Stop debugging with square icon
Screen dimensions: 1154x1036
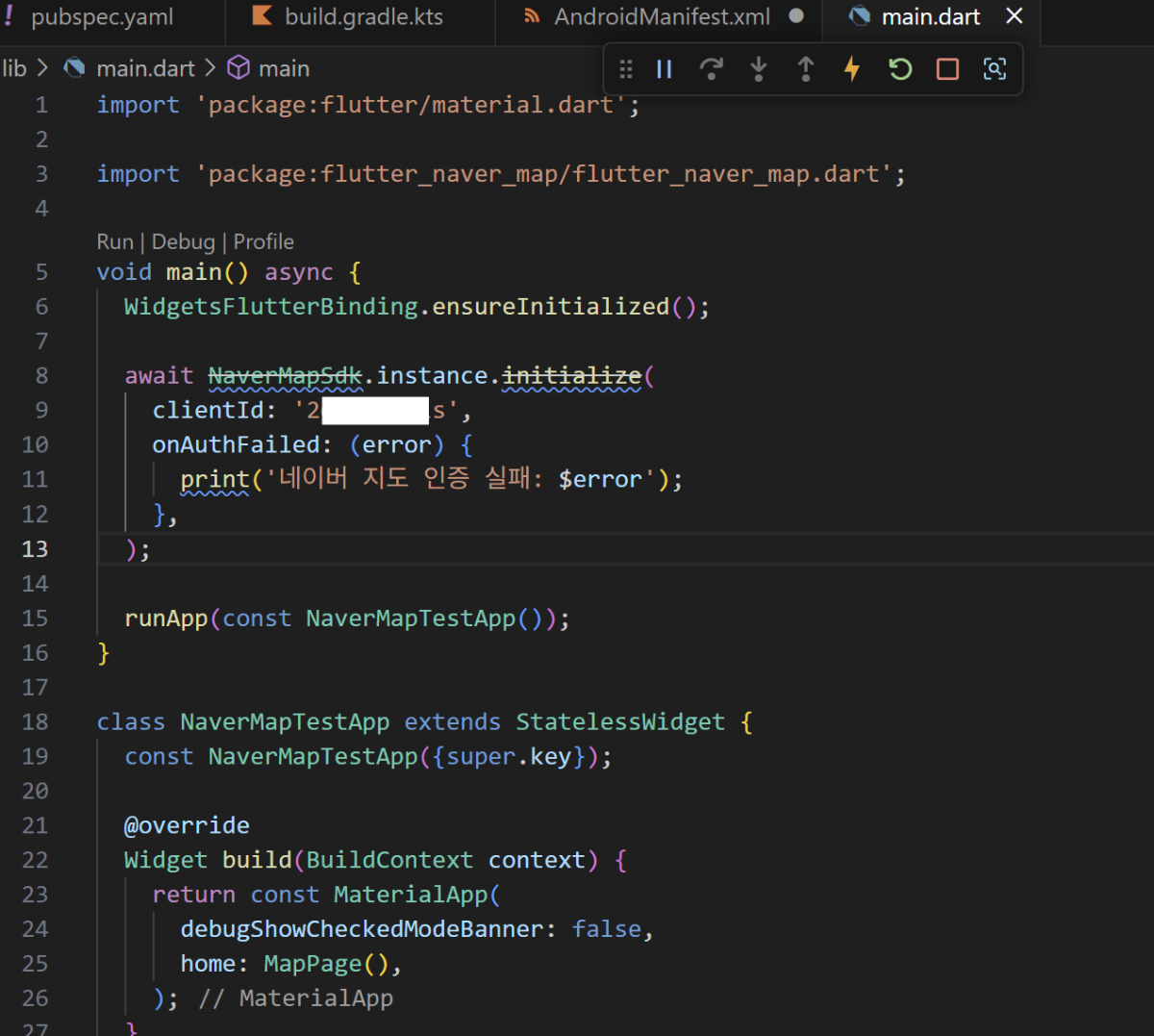point(947,69)
